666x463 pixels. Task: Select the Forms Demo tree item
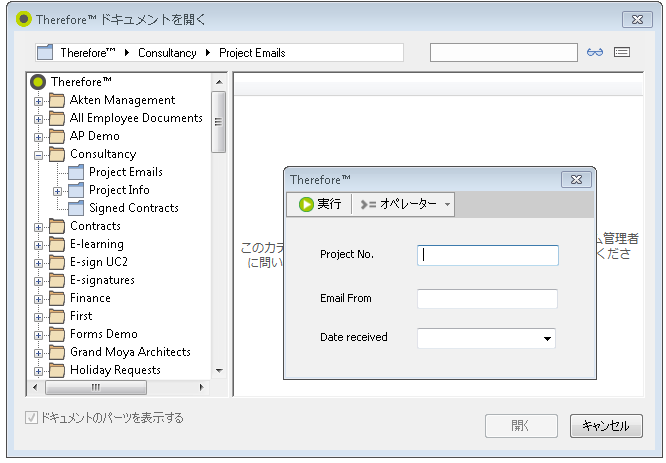point(104,334)
